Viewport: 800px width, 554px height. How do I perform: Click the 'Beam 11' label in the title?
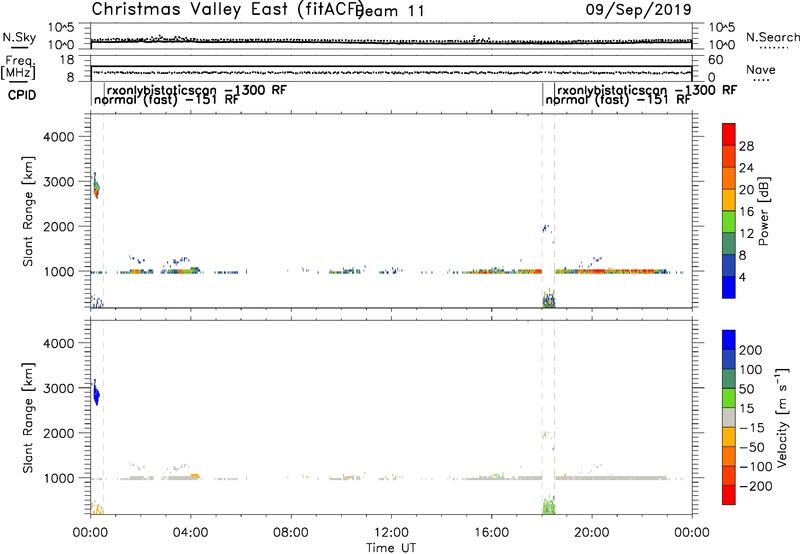390,11
